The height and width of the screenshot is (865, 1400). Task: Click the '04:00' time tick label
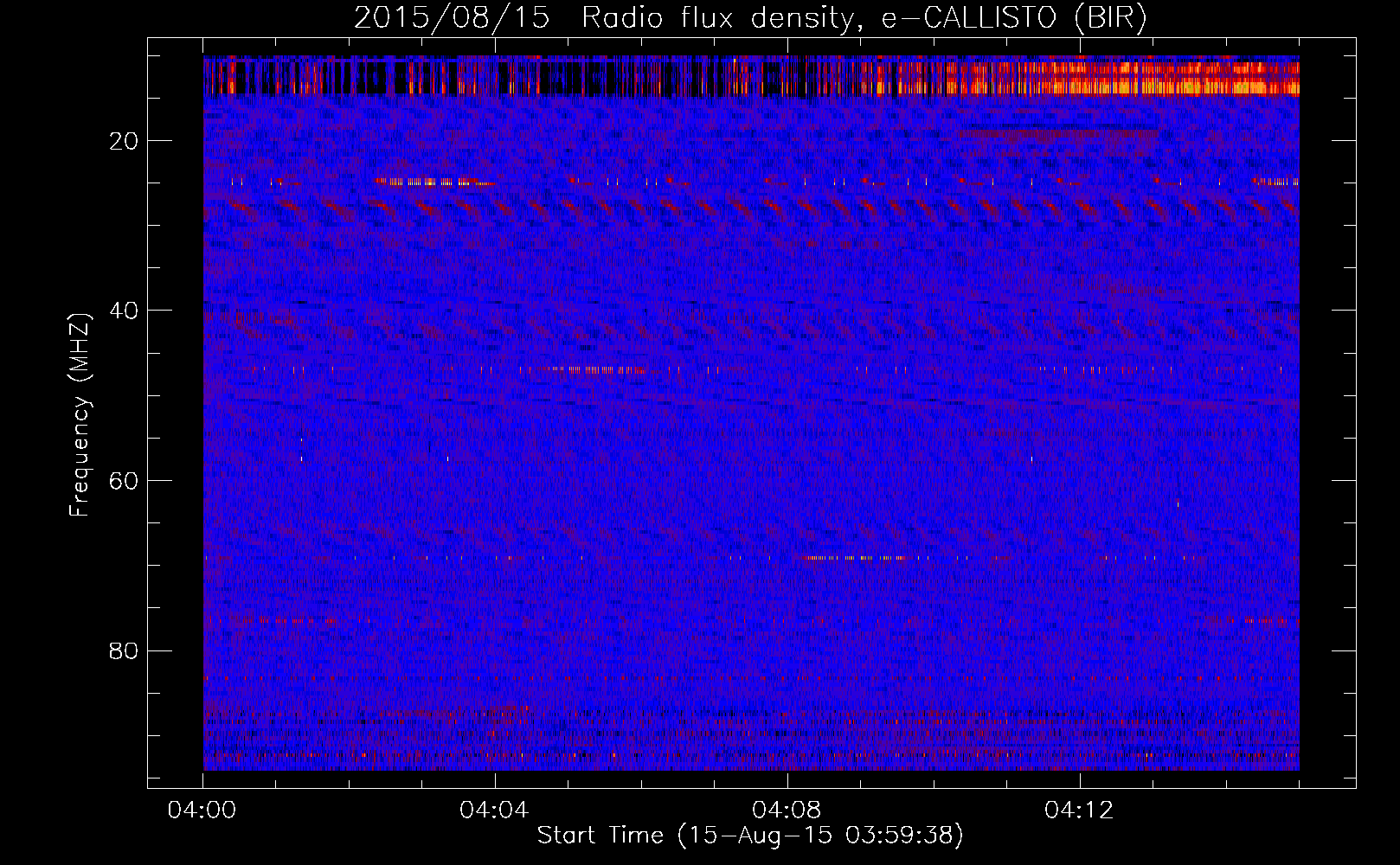202,811
